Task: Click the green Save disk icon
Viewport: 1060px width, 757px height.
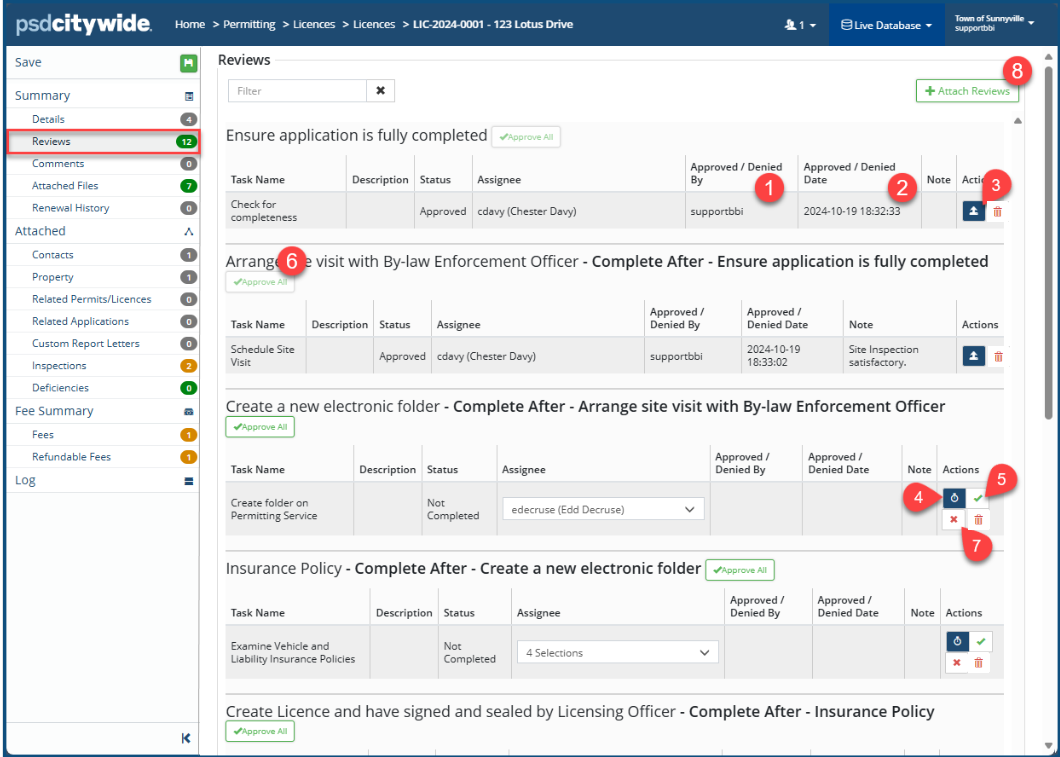Action: point(188,63)
